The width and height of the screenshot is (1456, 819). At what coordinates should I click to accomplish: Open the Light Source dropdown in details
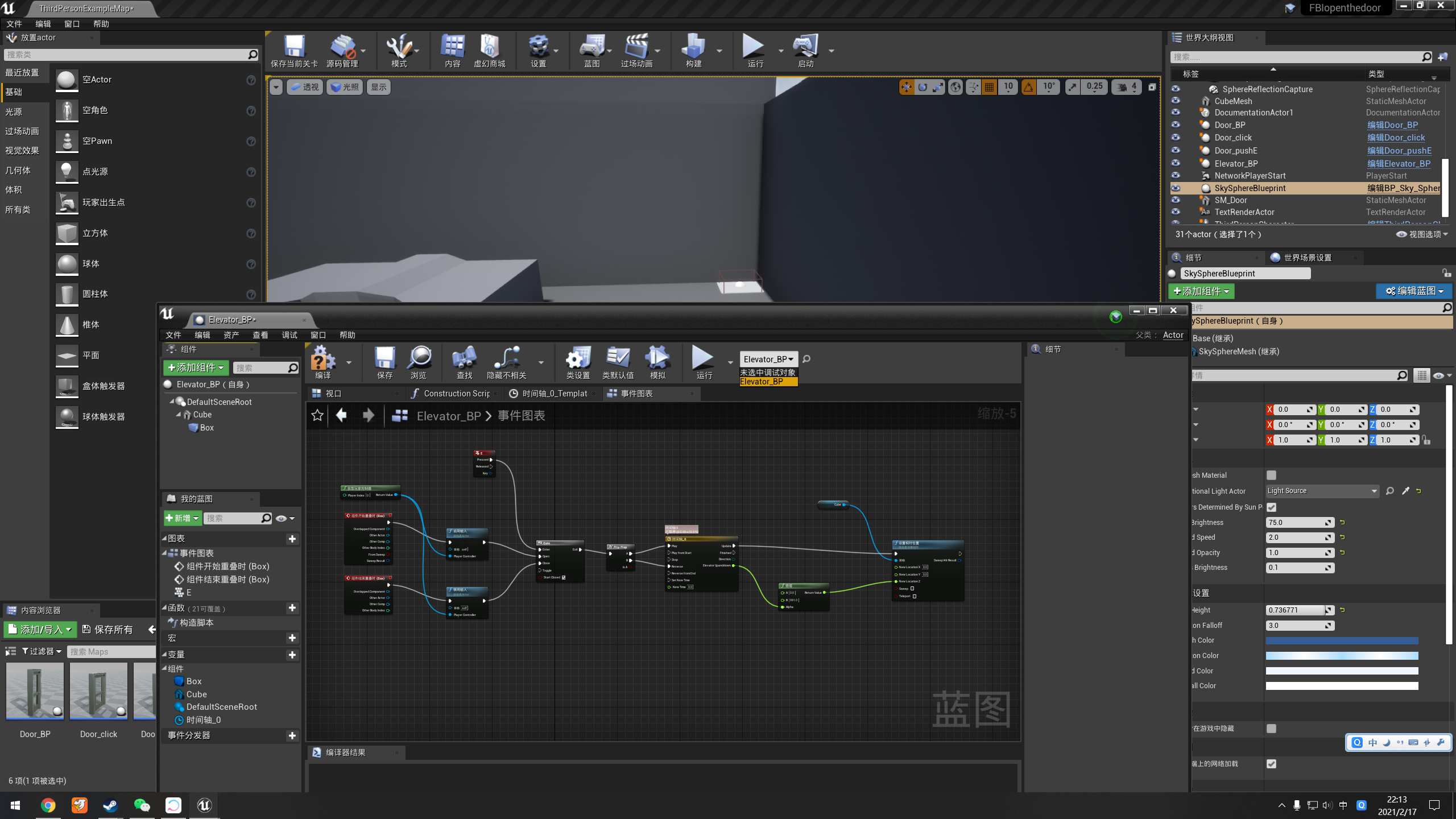1321,491
